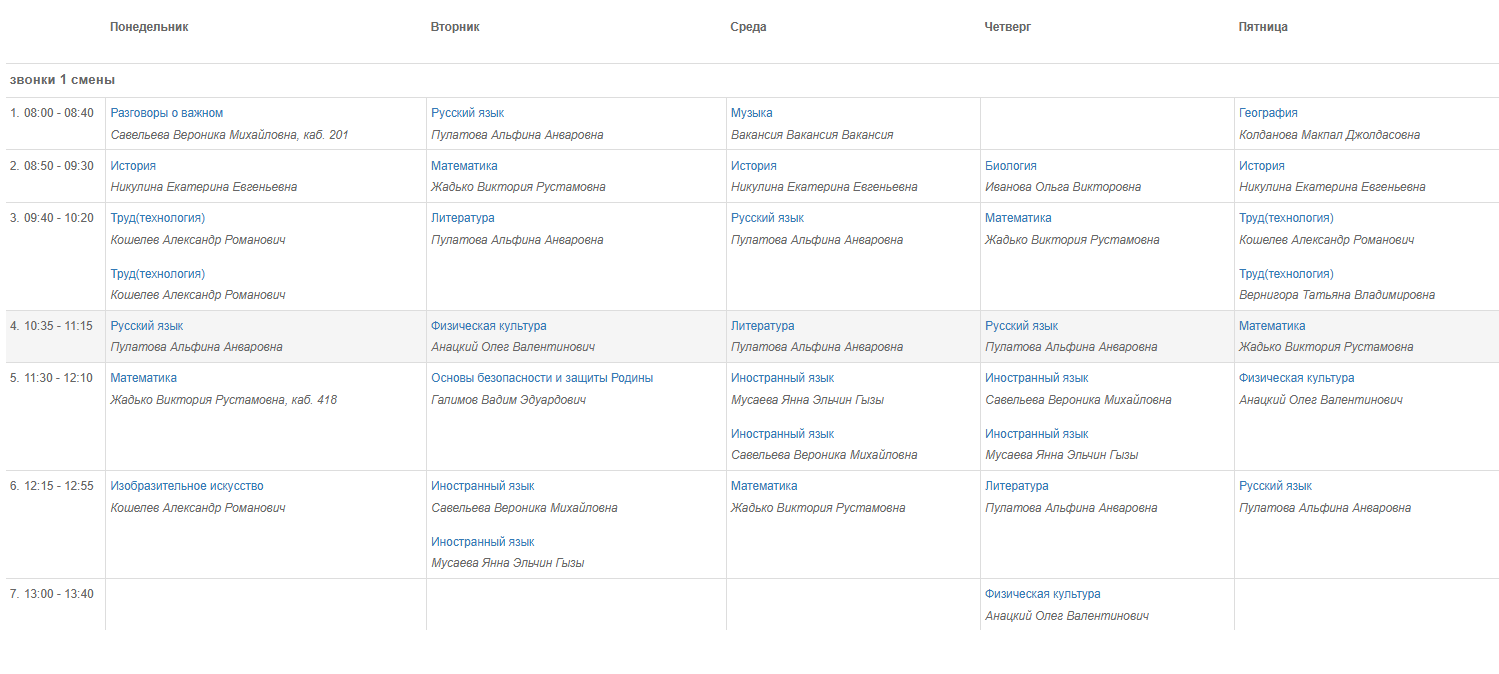Viewport: 1499px width, 674px height.
Task: Open Thursday's Физическая культура in period 7
Action: (1043, 594)
